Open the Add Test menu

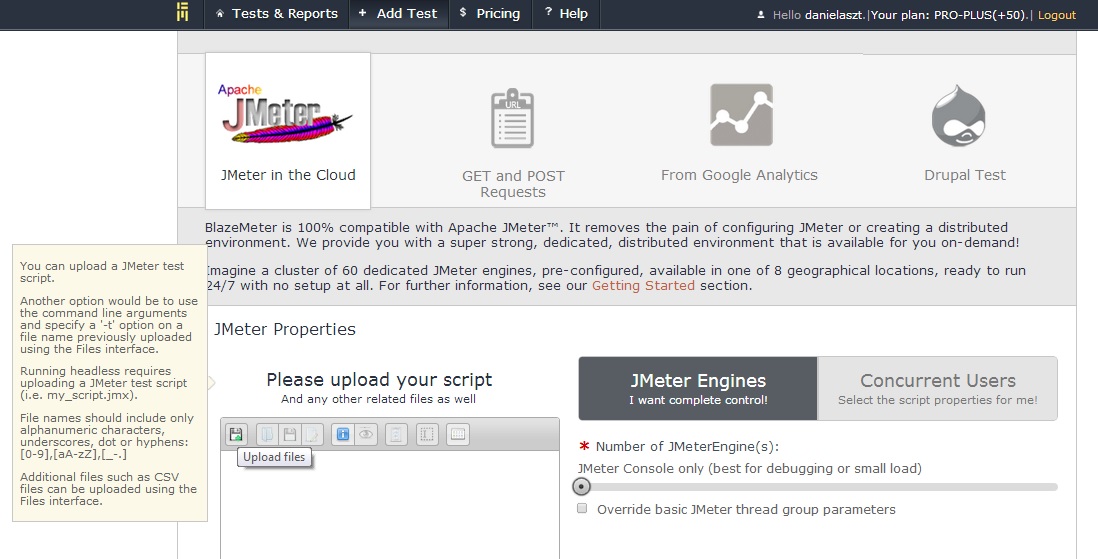(x=398, y=13)
